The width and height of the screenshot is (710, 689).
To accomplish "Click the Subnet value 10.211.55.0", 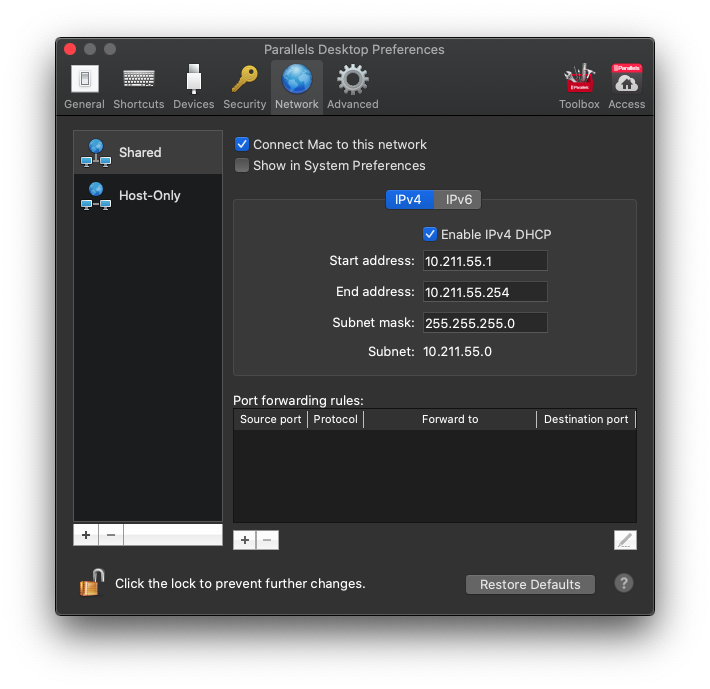I will pos(457,352).
